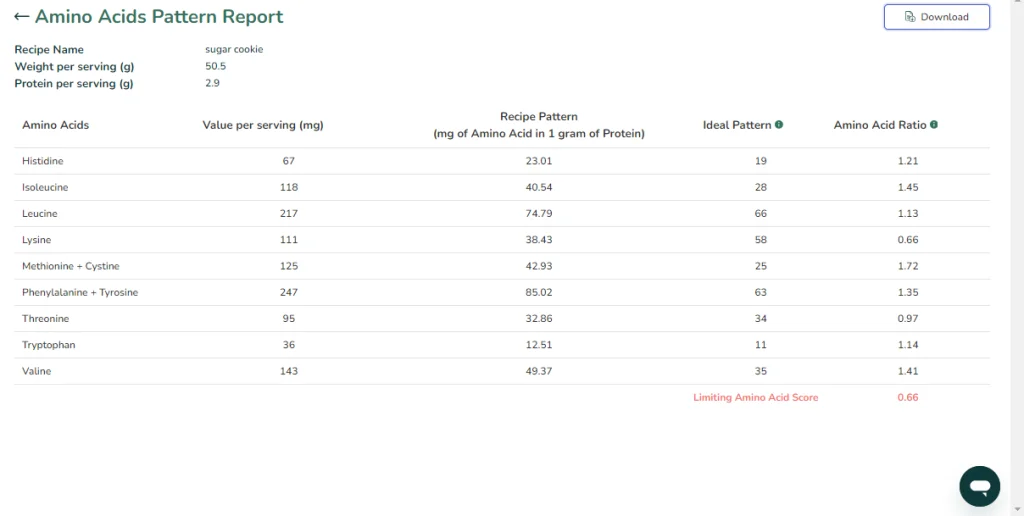The width and height of the screenshot is (1024, 516).
Task: Click the back arrow beside the report title
Action: [x=21, y=17]
